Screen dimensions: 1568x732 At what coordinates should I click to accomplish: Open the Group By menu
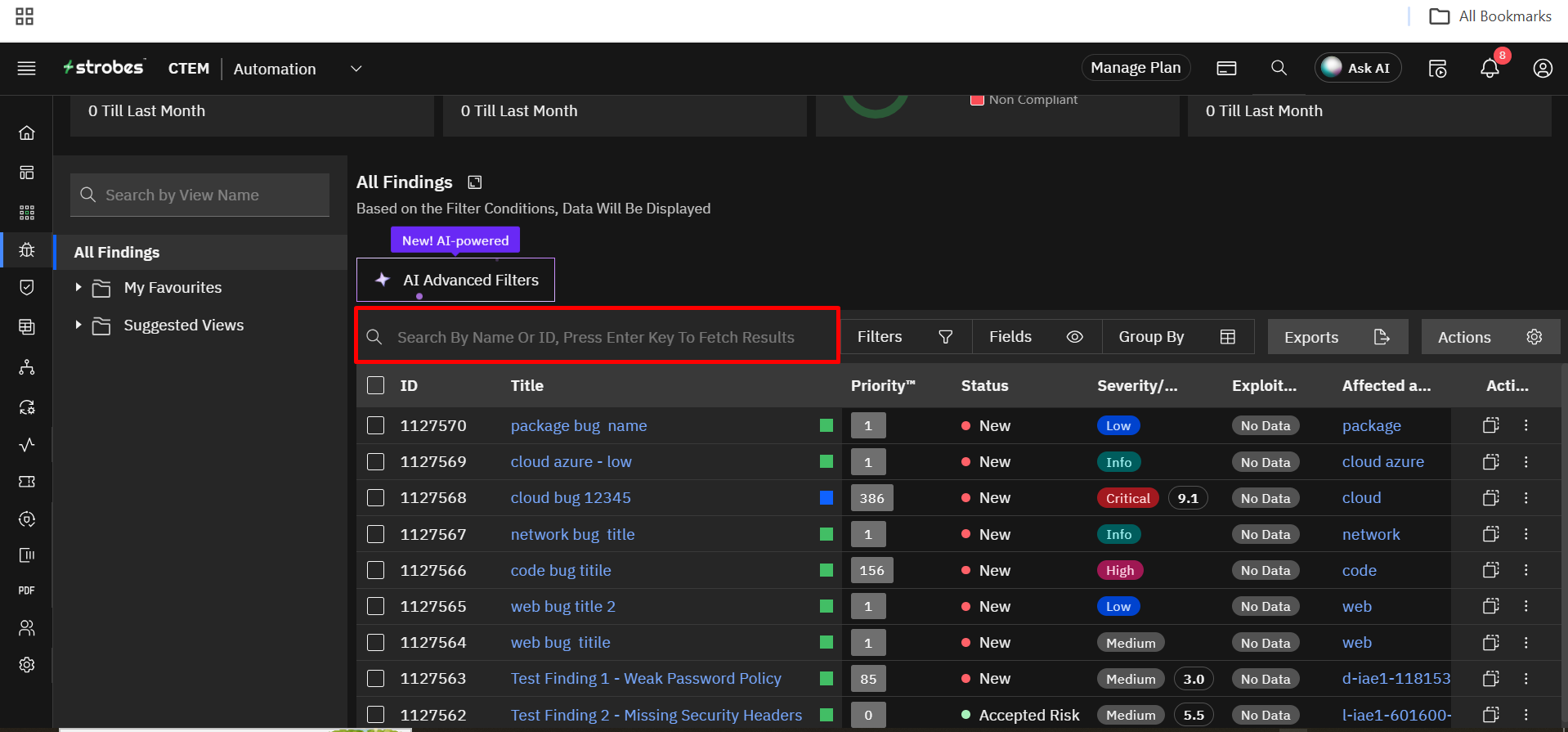1176,337
